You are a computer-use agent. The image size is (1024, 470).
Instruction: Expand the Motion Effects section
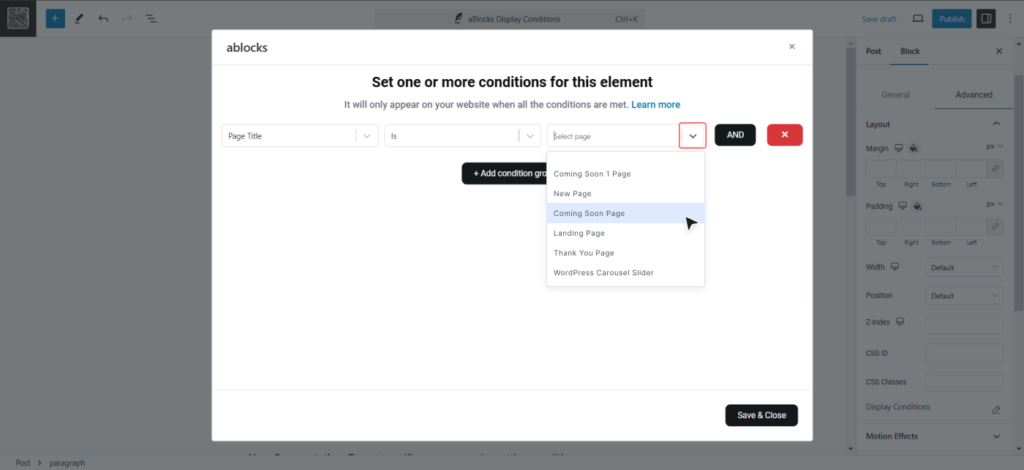[996, 436]
